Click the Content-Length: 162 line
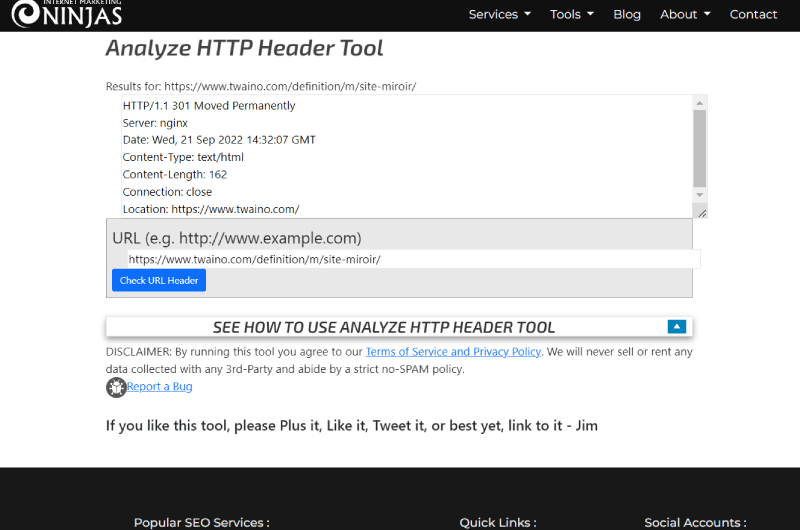 [x=174, y=174]
